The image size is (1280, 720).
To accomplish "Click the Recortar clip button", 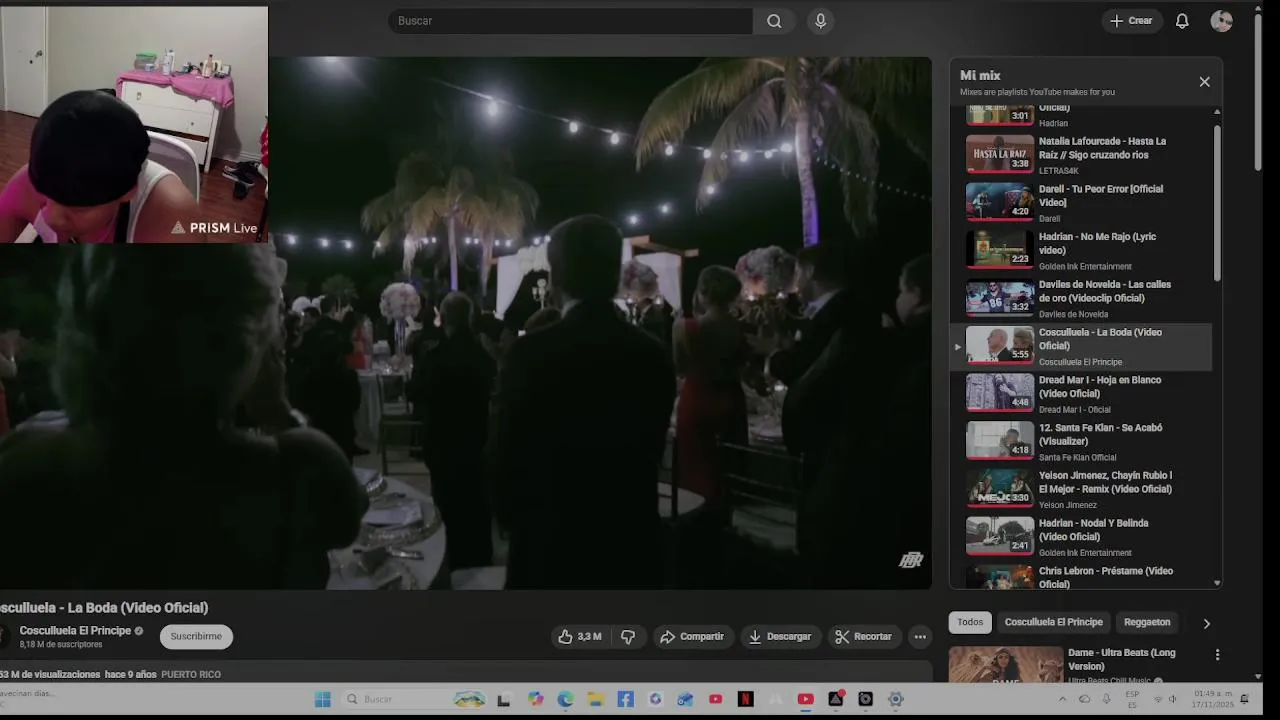I will pos(864,637).
